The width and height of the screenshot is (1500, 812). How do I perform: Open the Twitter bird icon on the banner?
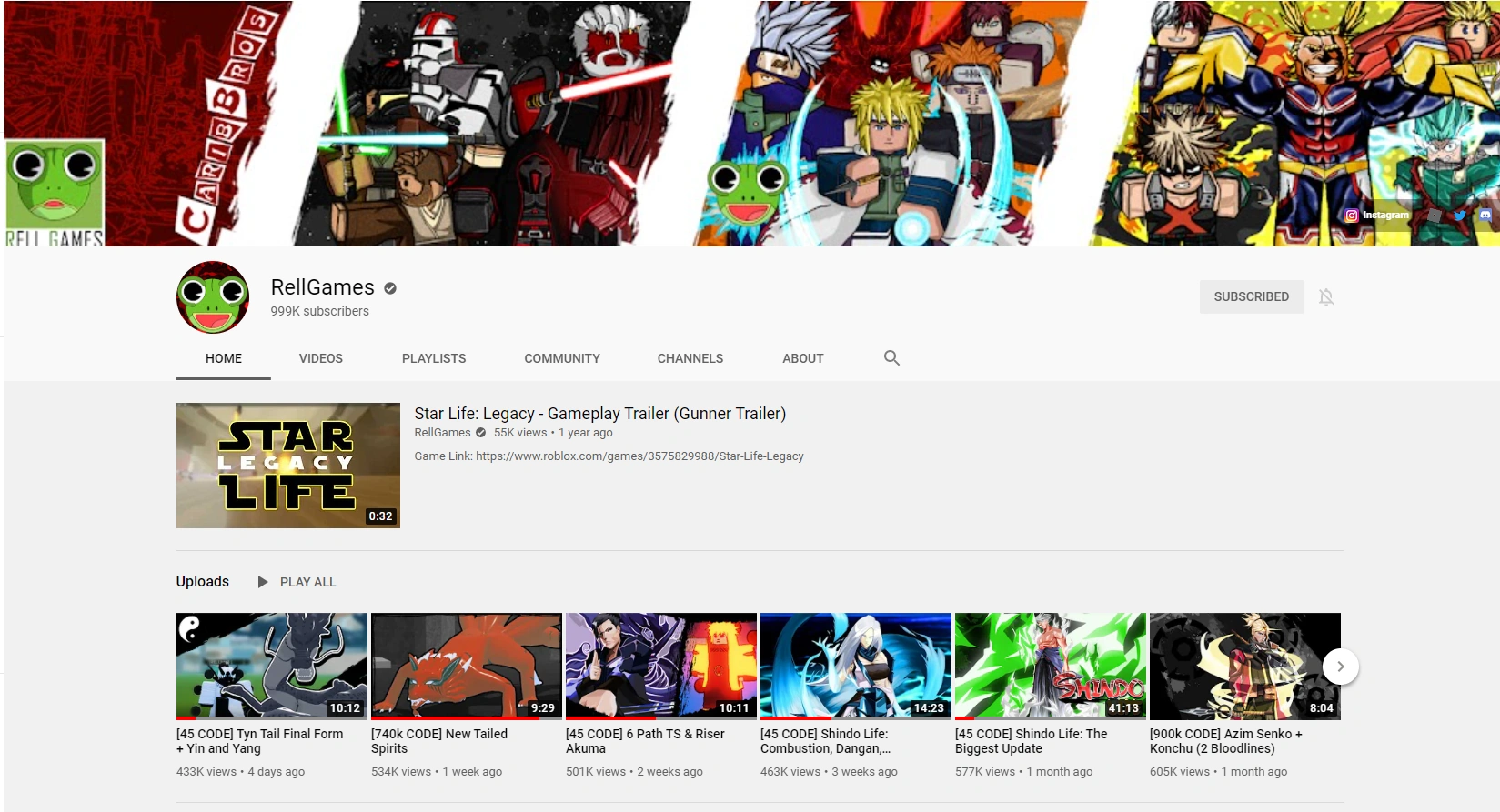(1460, 216)
